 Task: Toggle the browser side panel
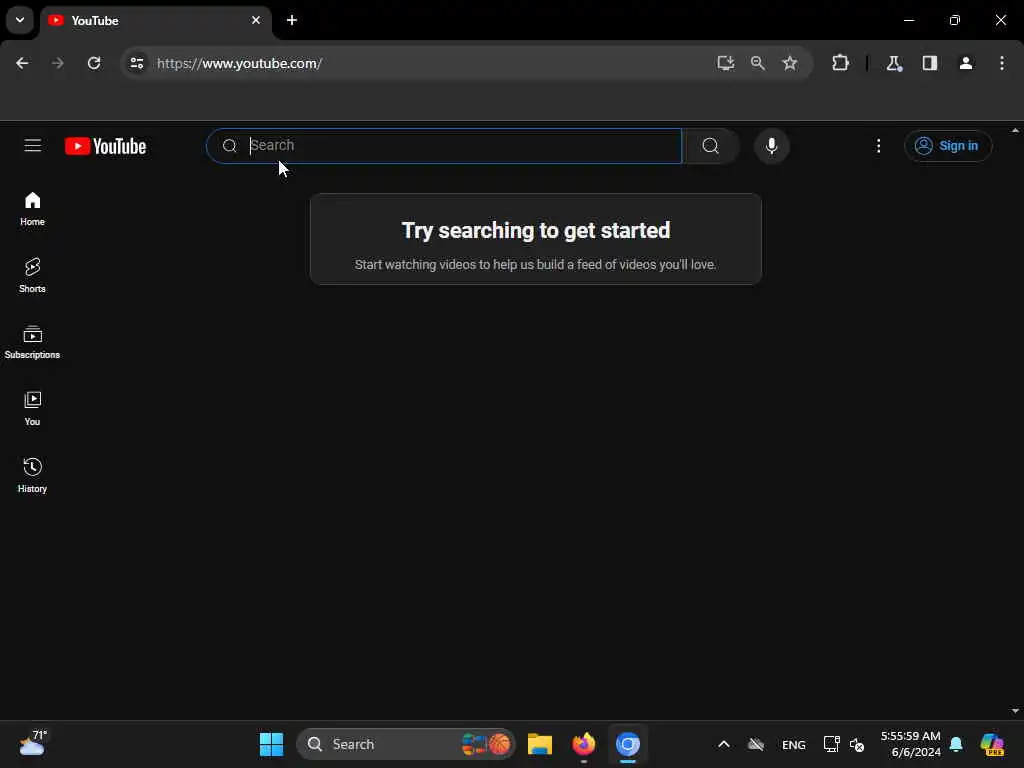[x=929, y=63]
